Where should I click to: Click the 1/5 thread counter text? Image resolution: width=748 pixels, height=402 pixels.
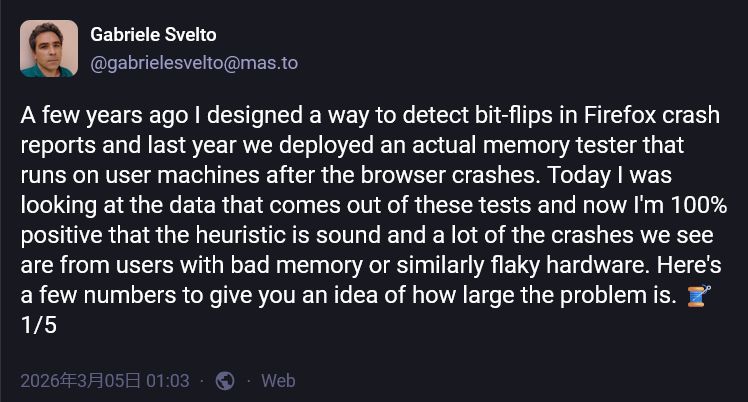click(36, 326)
